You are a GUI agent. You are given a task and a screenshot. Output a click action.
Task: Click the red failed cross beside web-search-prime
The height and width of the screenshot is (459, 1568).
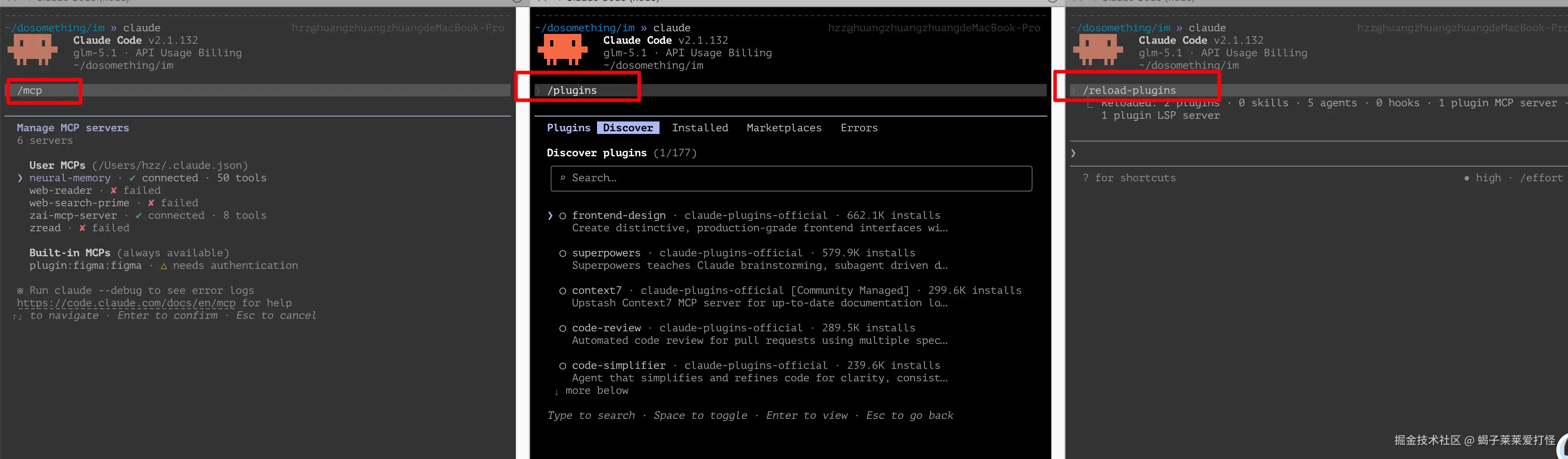coord(151,203)
